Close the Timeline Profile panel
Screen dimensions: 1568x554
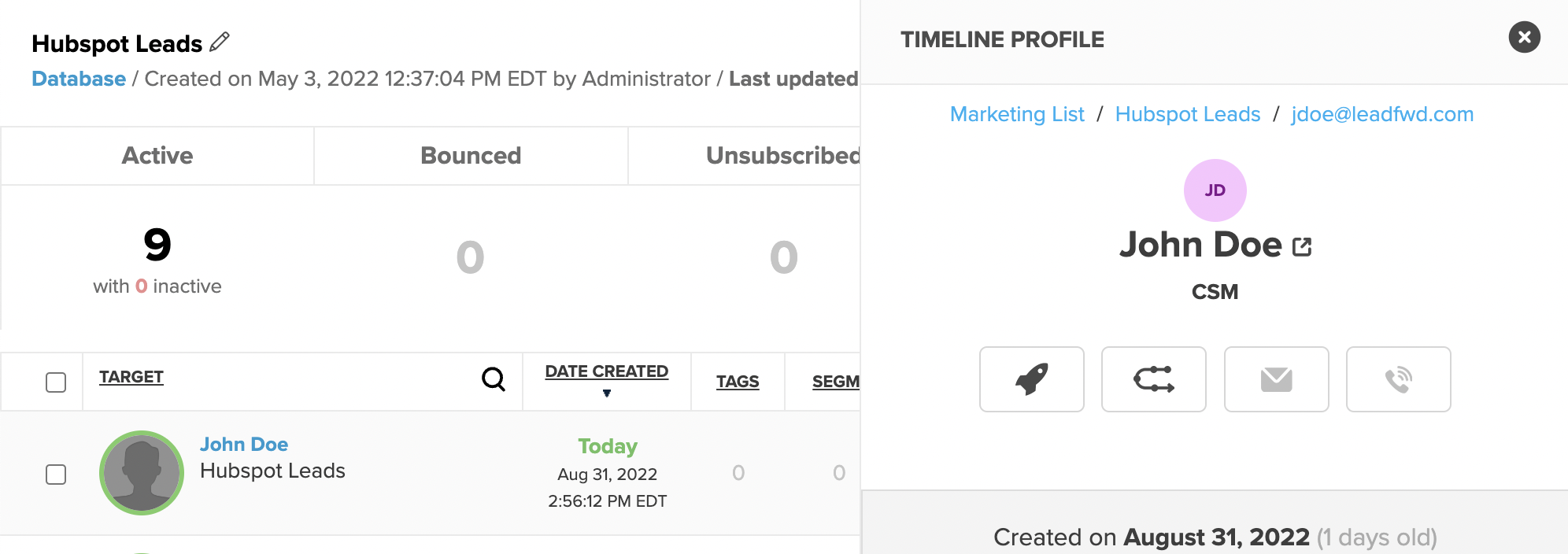pos(1524,37)
